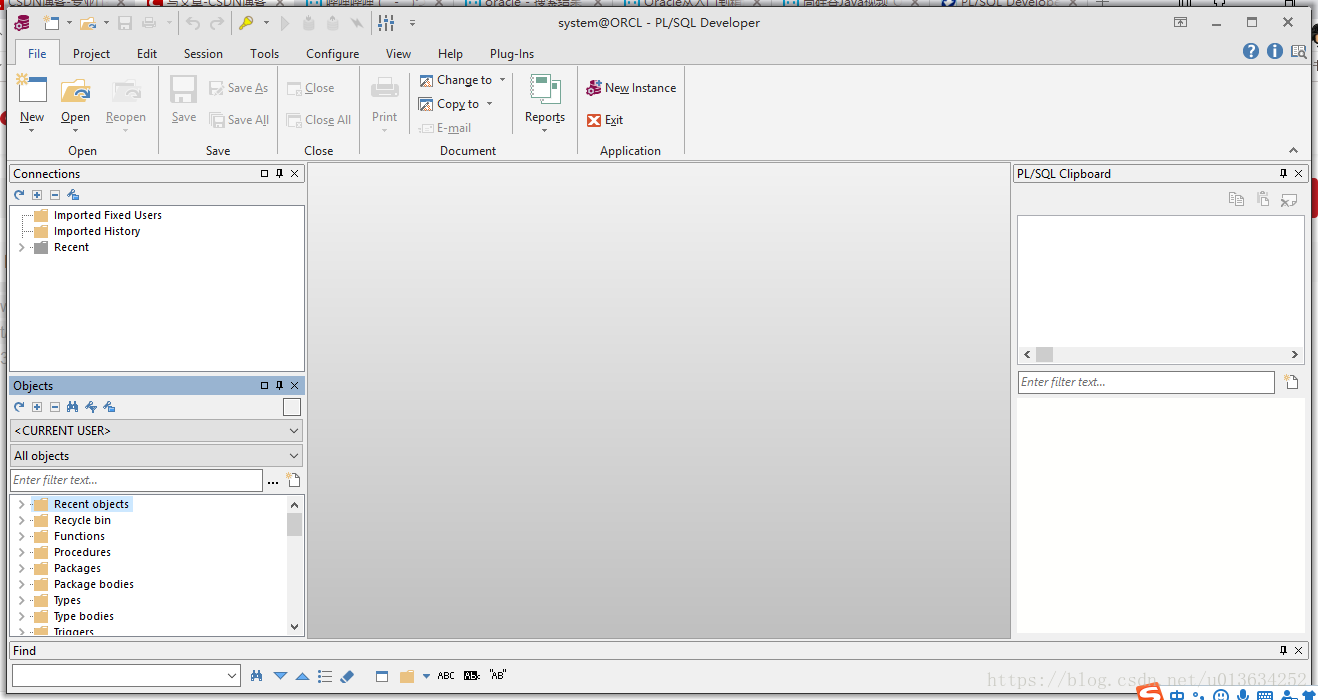Click the plus icon in Connections toolbar
1318x700 pixels.
(x=37, y=195)
